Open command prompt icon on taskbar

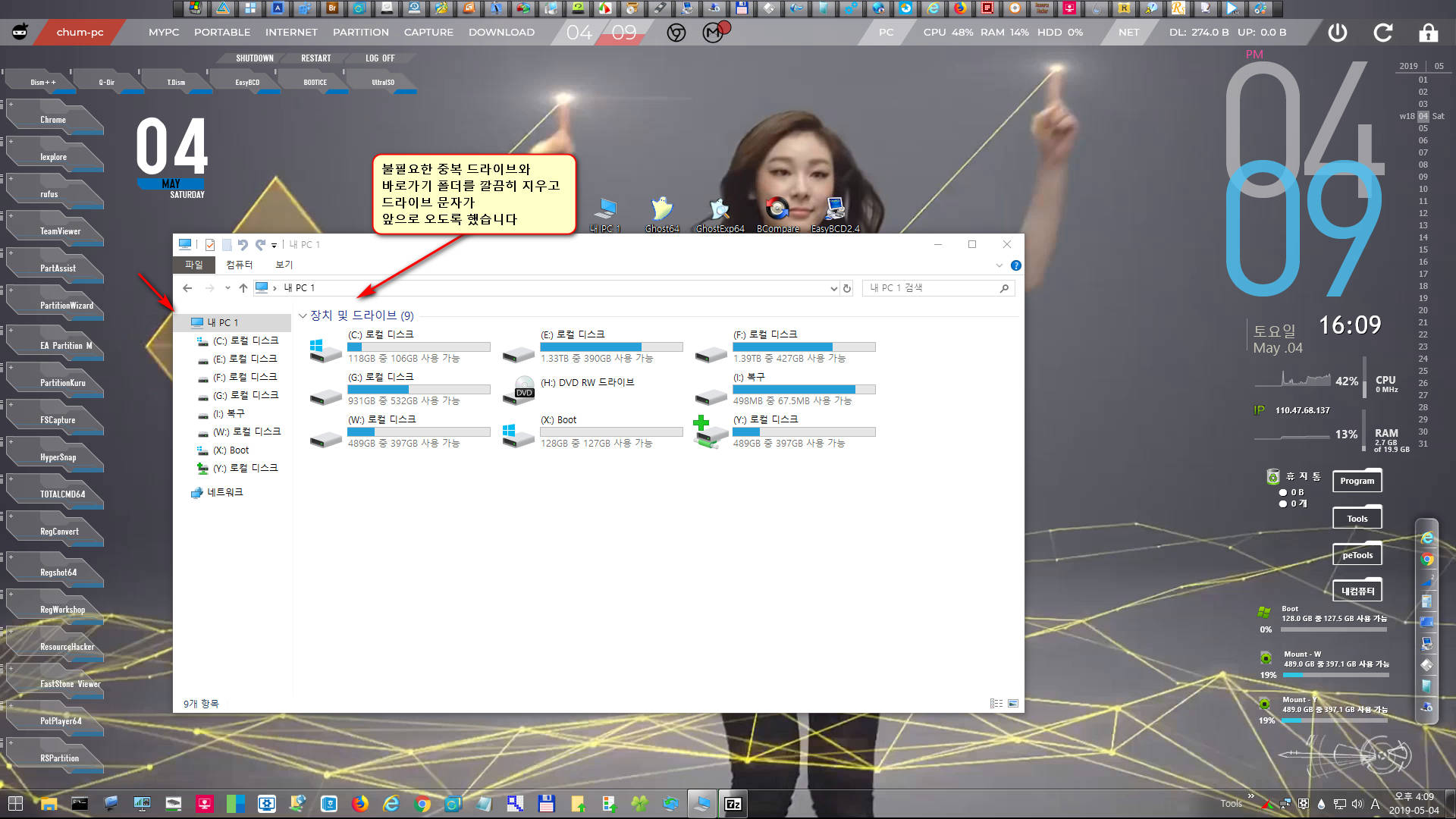click(x=80, y=804)
